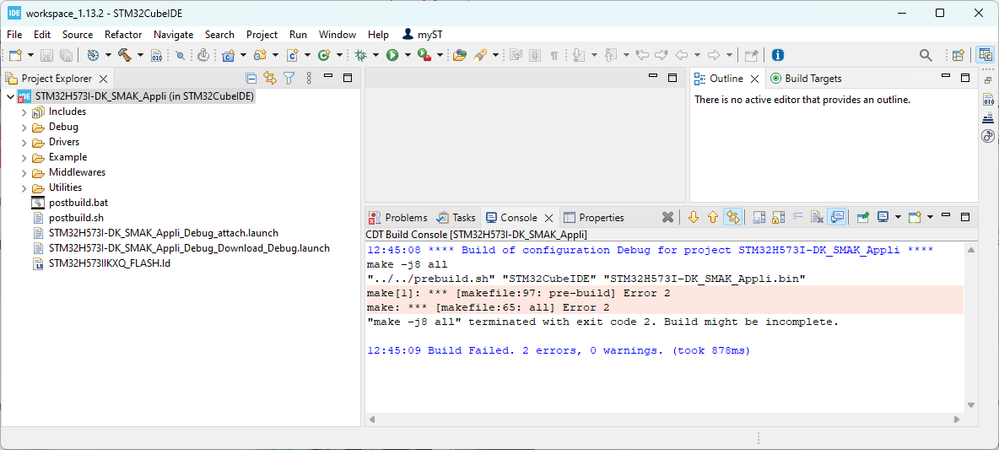Collapse all in Project Explorer

point(252,78)
